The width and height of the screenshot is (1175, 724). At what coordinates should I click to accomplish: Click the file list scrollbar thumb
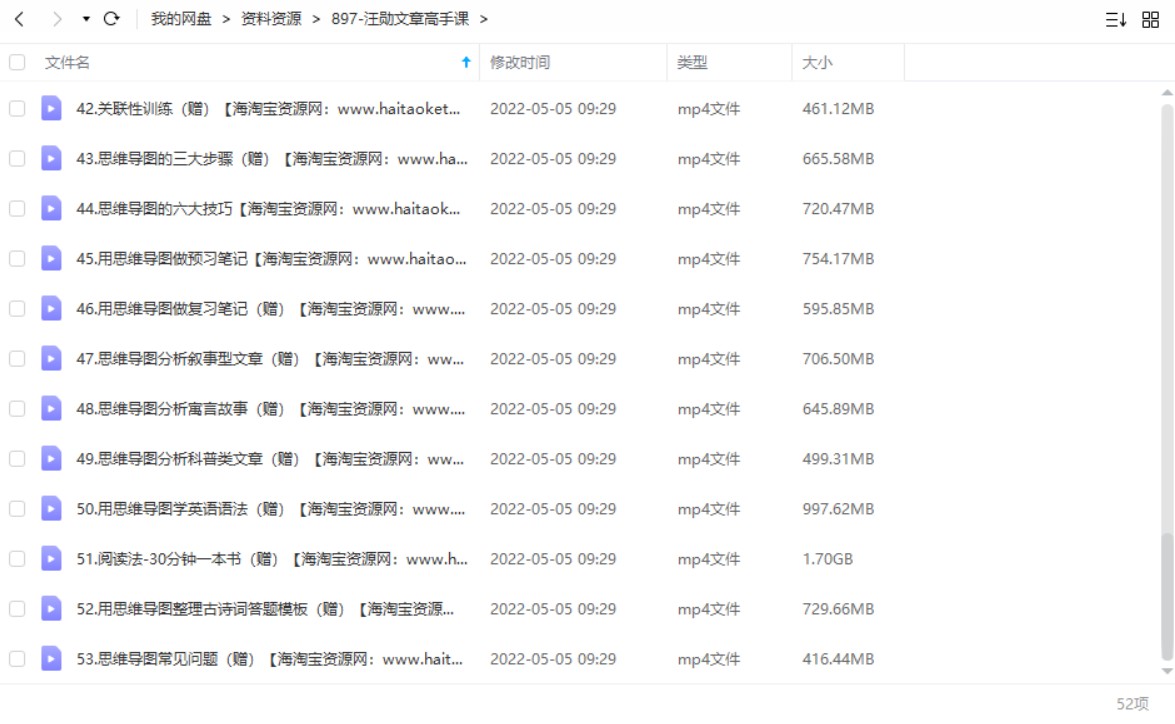1167,596
